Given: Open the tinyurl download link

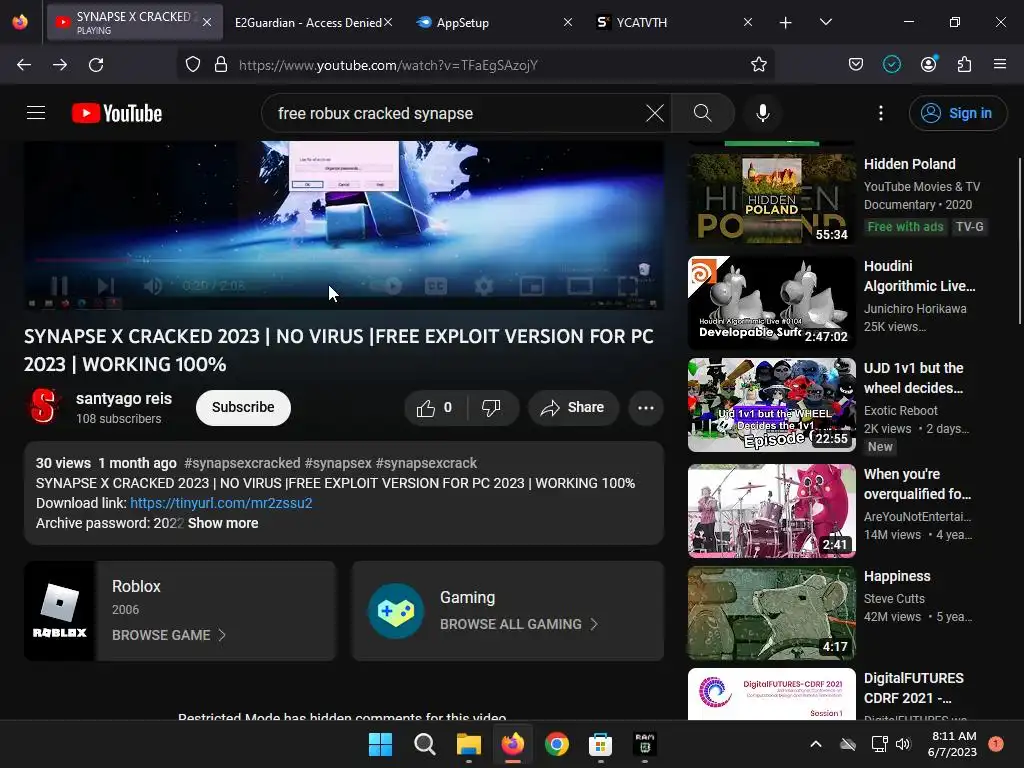Looking at the screenshot, I should coord(221,503).
